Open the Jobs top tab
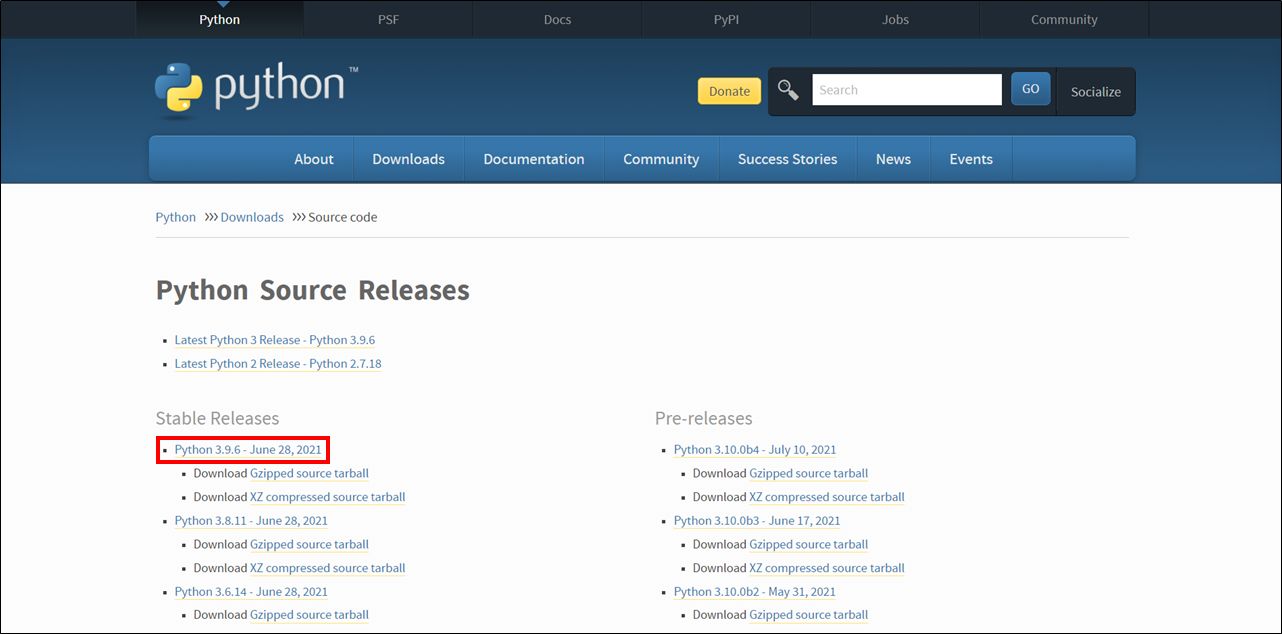The image size is (1282, 634). point(895,19)
